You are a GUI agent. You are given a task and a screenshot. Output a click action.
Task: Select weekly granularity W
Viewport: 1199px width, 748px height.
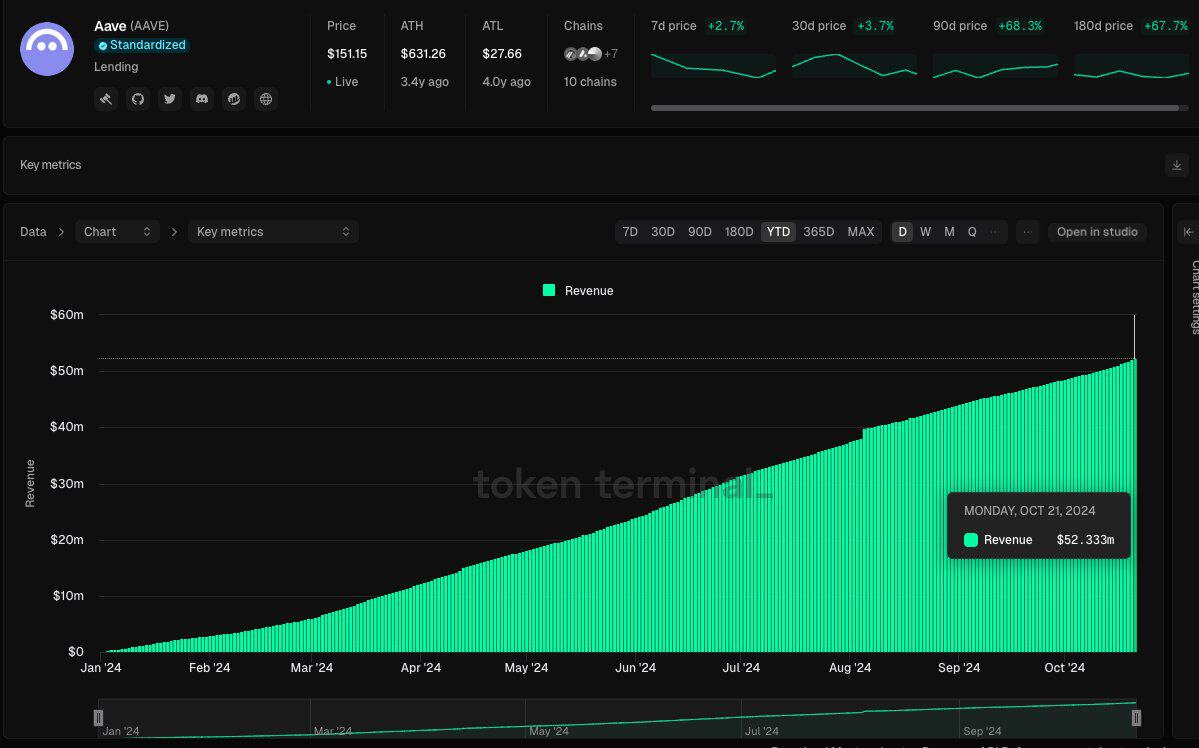[x=925, y=232]
